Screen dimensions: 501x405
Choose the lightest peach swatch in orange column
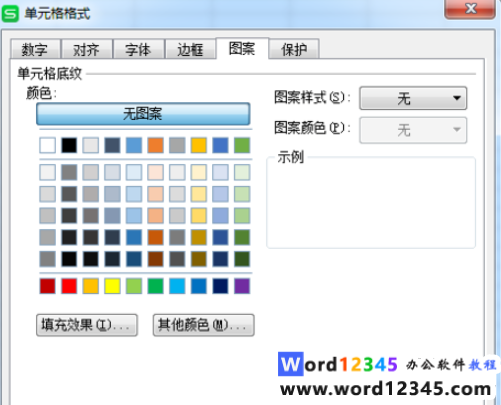click(x=156, y=172)
